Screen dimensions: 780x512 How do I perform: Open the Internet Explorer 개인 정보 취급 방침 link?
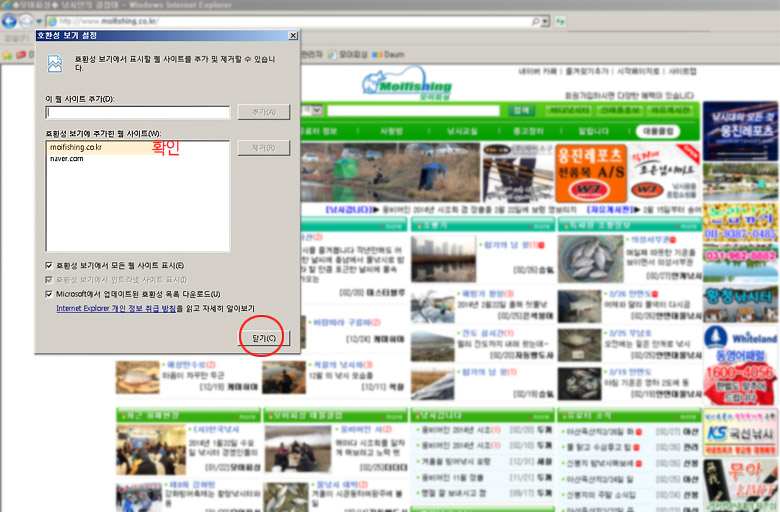(x=116, y=308)
